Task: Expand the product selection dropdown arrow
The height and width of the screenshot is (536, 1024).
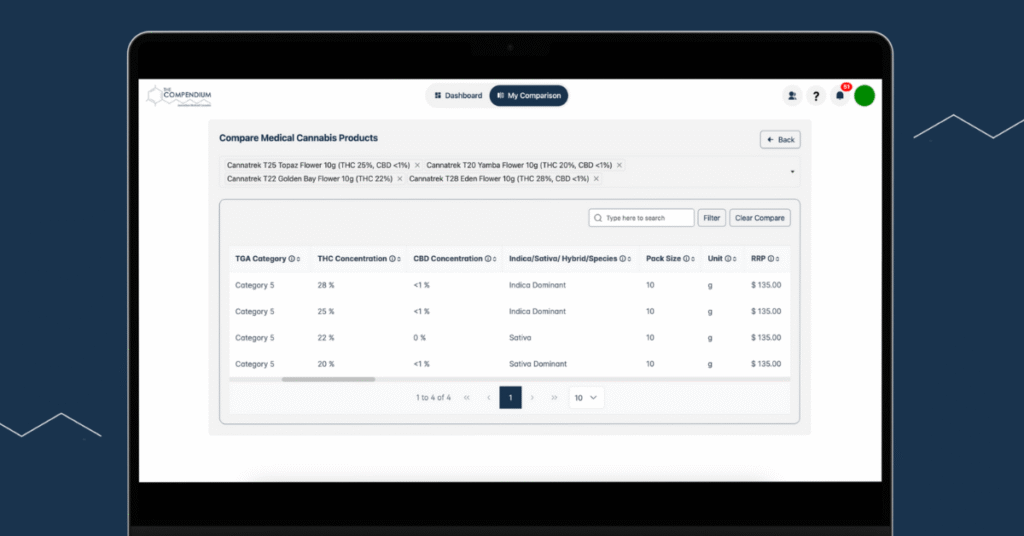Action: click(792, 172)
